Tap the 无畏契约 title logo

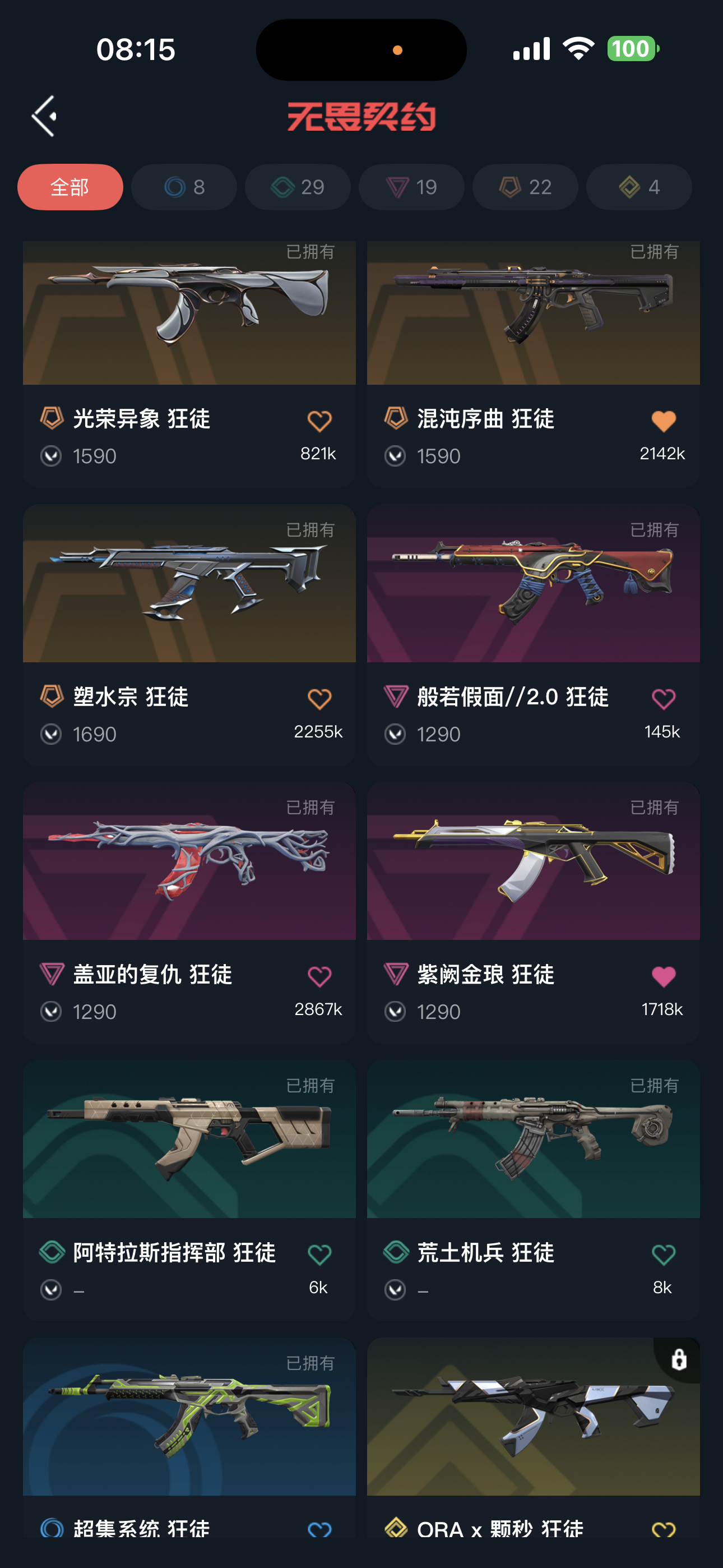pos(361,116)
